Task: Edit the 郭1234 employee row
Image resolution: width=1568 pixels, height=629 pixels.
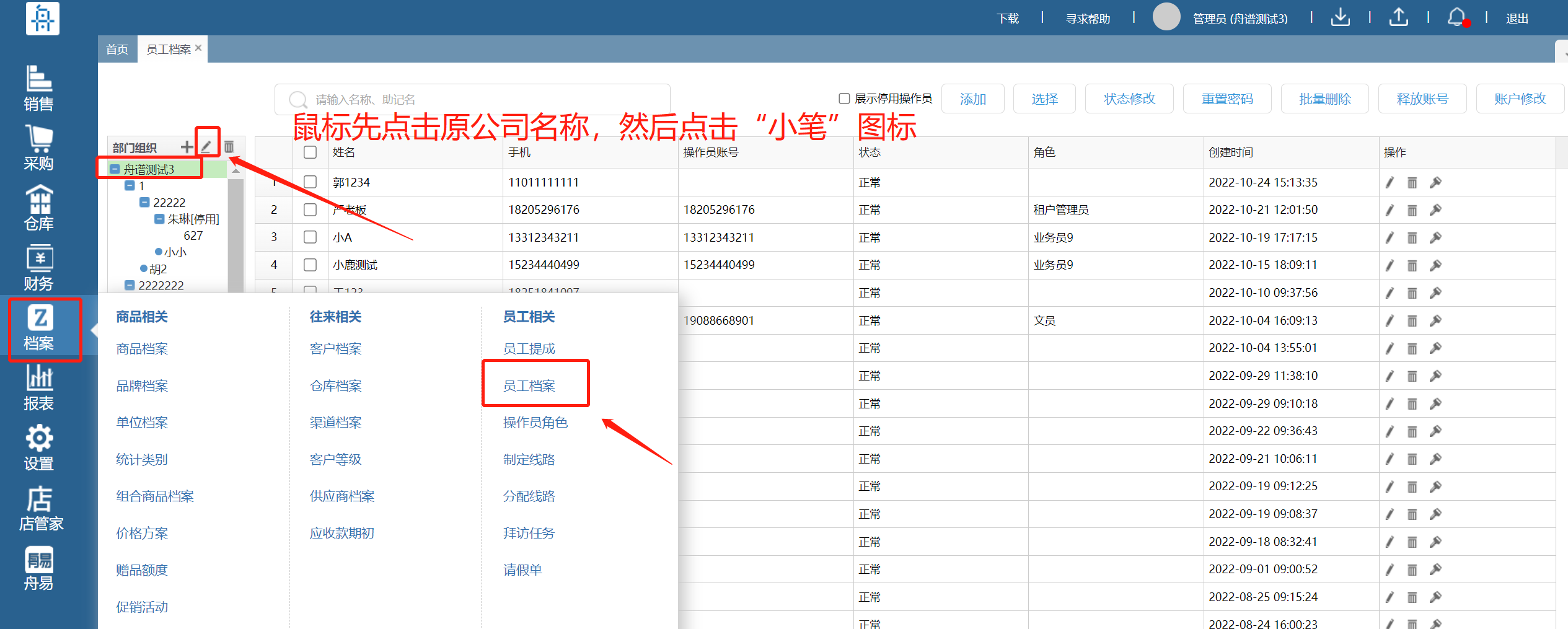Action: pos(1390,182)
